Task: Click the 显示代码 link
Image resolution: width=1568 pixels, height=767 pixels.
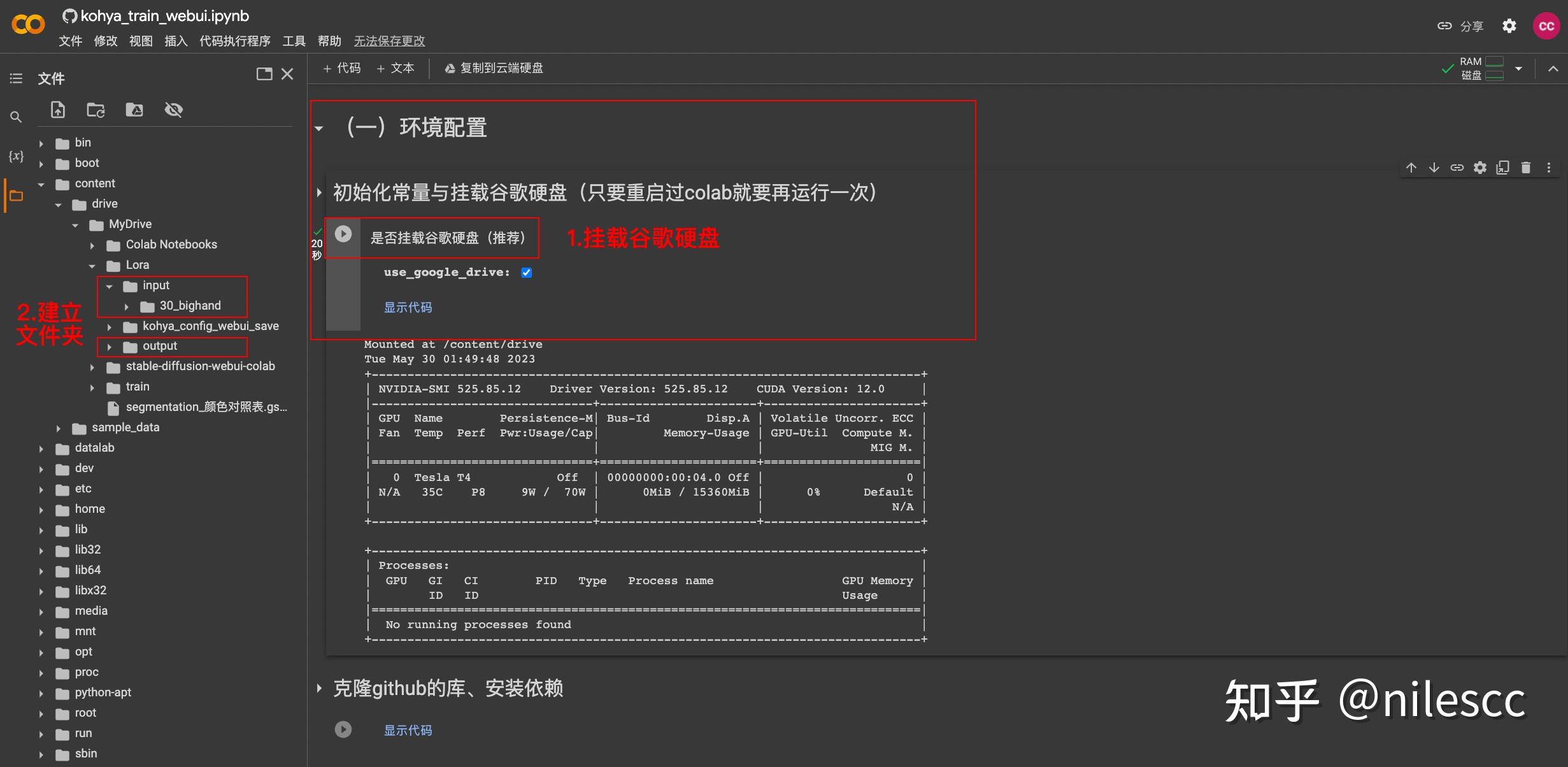Action: pyautogui.click(x=408, y=306)
